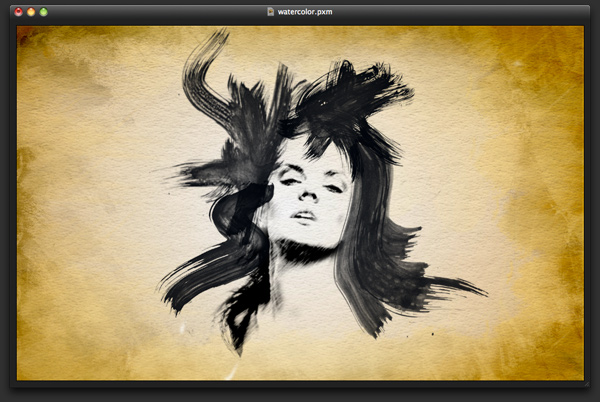This screenshot has width=600, height=402.
Task: Click the yellow minimize window button
Action: click(x=31, y=12)
